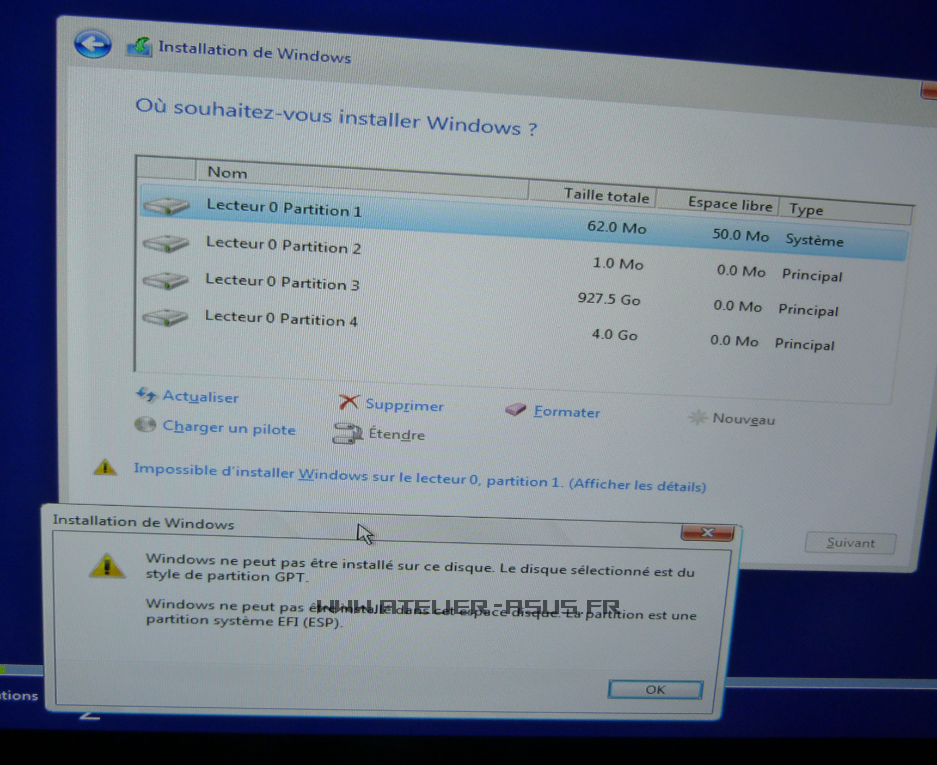937x765 pixels.
Task: Open the Afficher les détails warning link
Action: pyautogui.click(x=637, y=486)
